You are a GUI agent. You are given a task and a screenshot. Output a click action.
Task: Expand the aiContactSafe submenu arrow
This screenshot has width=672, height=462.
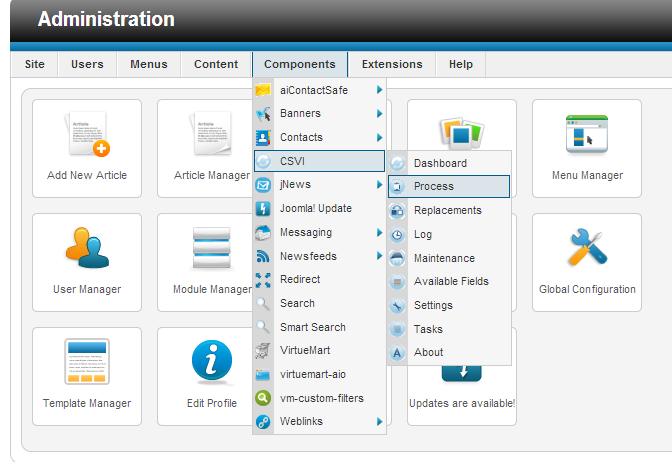point(379,90)
